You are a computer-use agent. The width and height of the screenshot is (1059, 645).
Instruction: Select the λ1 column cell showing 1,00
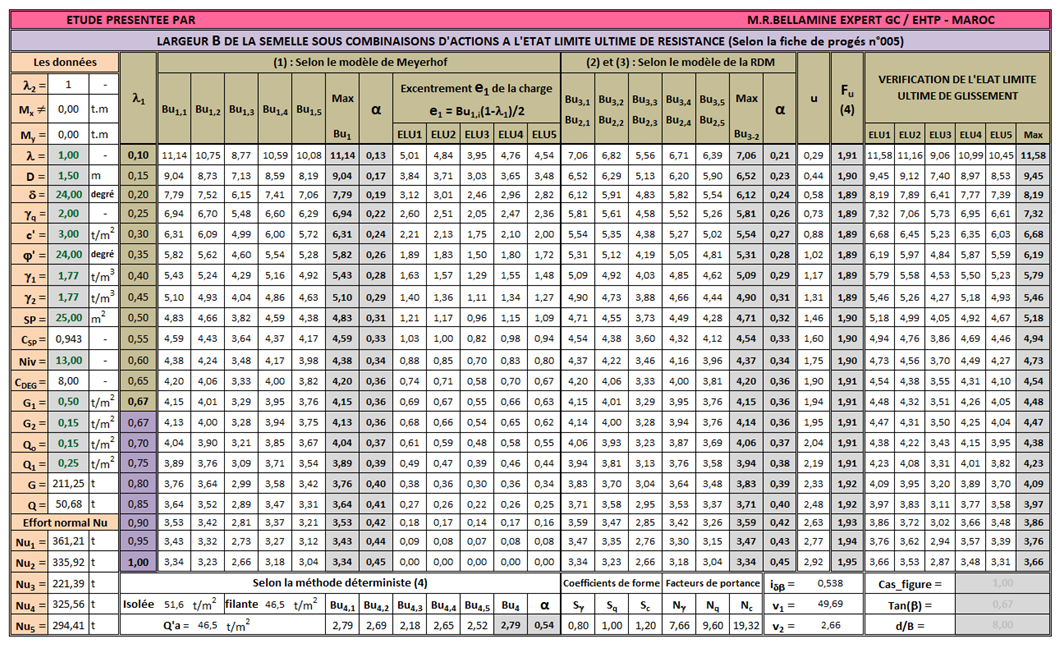click(x=138, y=562)
